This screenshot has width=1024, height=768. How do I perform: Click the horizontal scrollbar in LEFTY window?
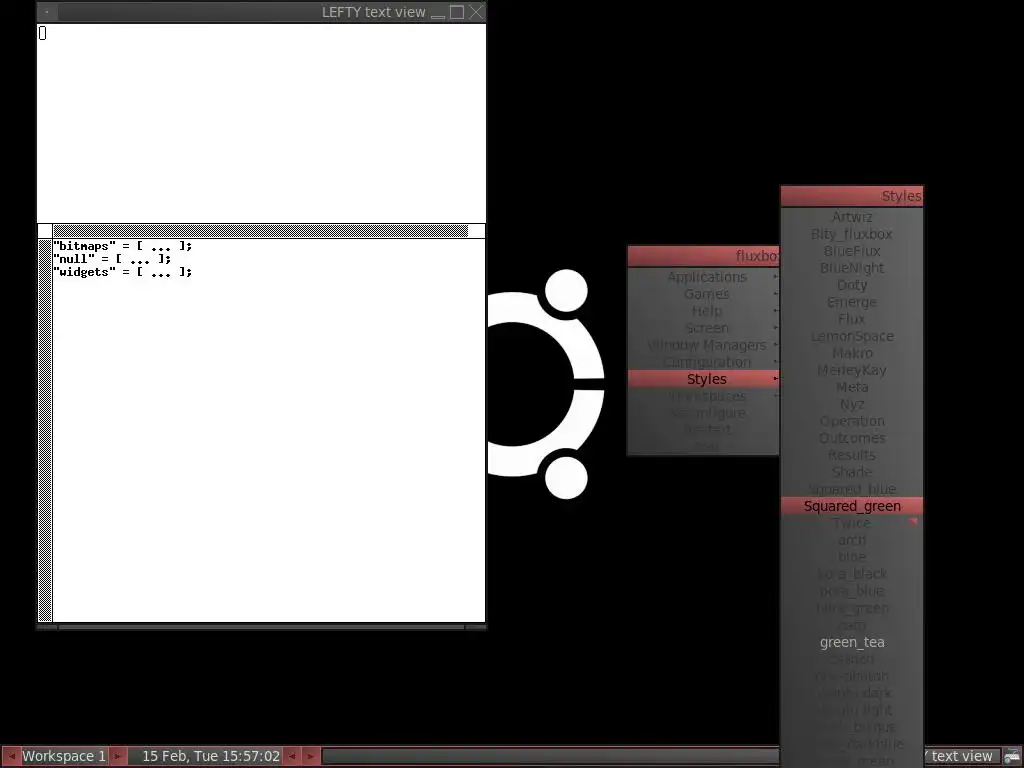point(261,231)
